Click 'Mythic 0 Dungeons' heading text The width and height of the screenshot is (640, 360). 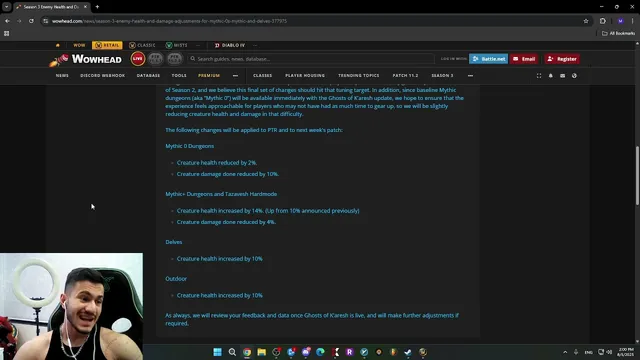click(189, 146)
